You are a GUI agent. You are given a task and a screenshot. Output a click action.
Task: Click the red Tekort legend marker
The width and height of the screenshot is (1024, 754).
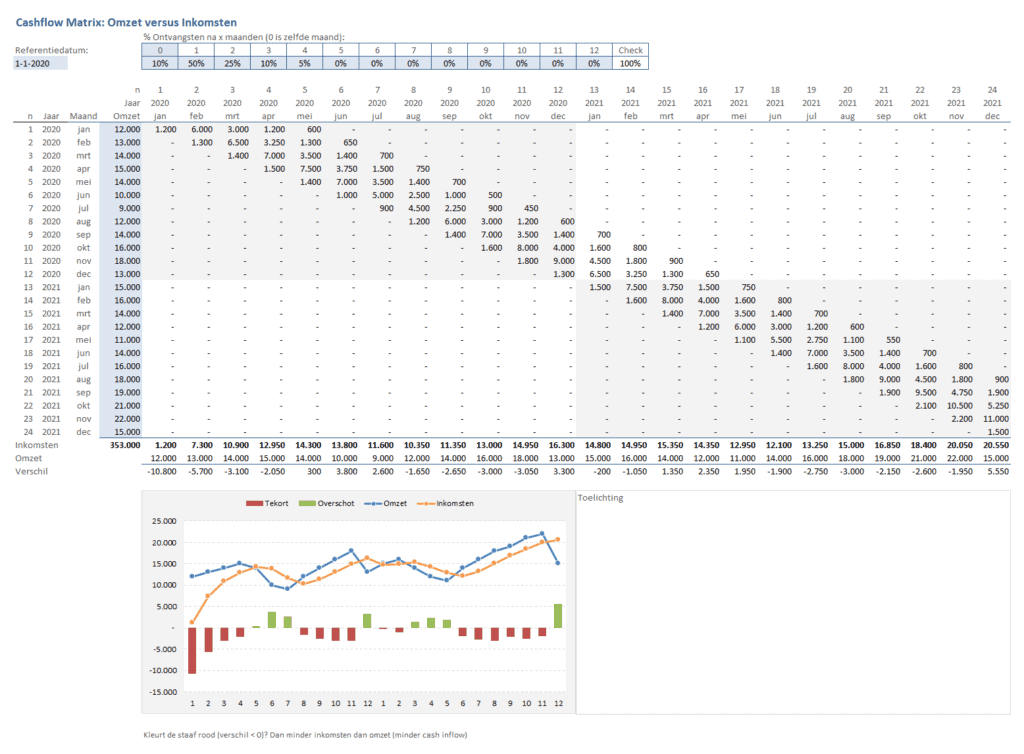pos(252,503)
